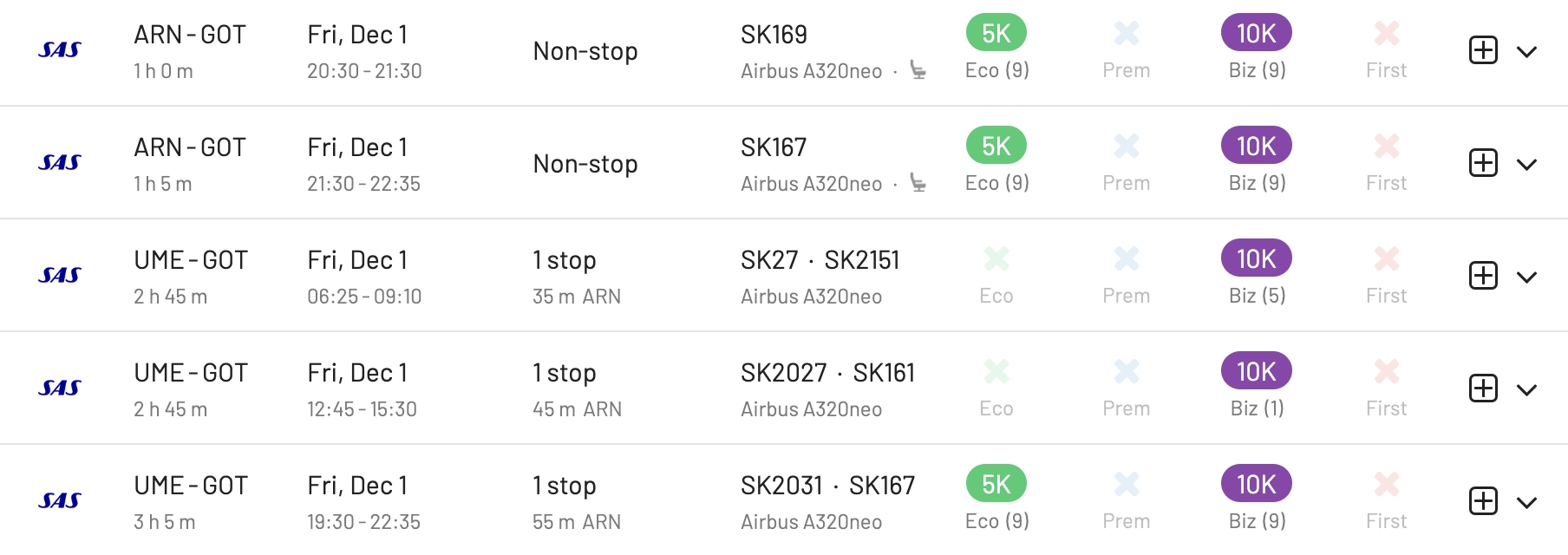Image resolution: width=1568 pixels, height=555 pixels.
Task: Click the plus icon for flight SK169
Action: [x=1483, y=50]
